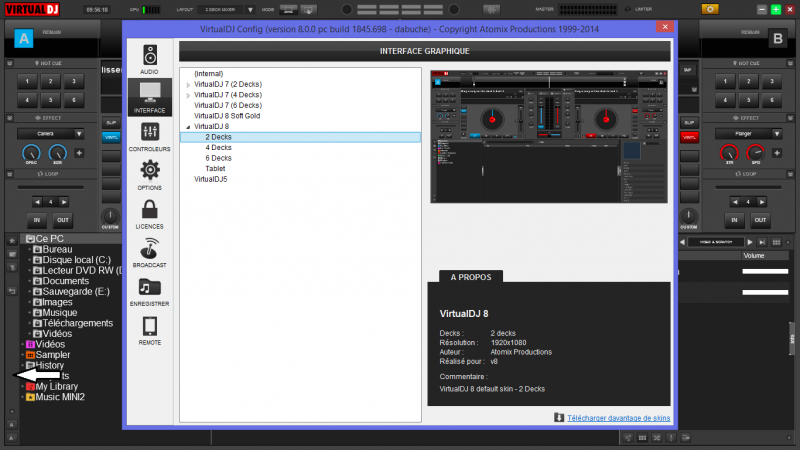Add effect slot plus on deck B
Image resolution: width=800 pixels, height=450 pixels.
[777, 153]
